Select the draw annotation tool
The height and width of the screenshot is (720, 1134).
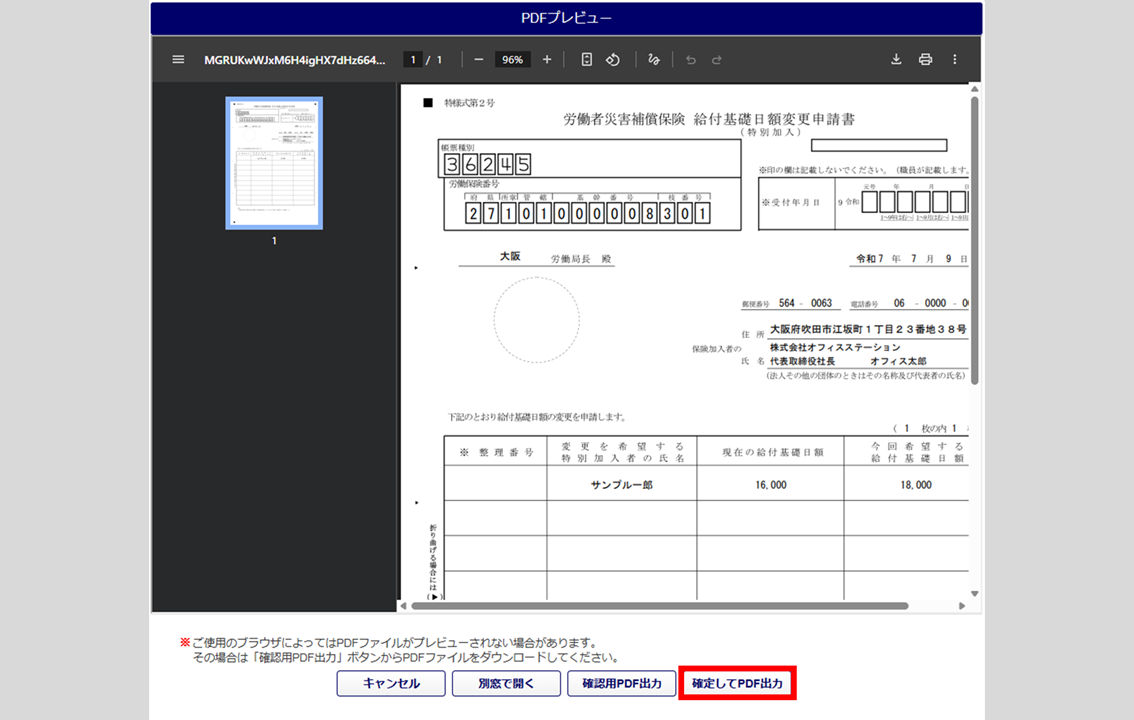[654, 60]
